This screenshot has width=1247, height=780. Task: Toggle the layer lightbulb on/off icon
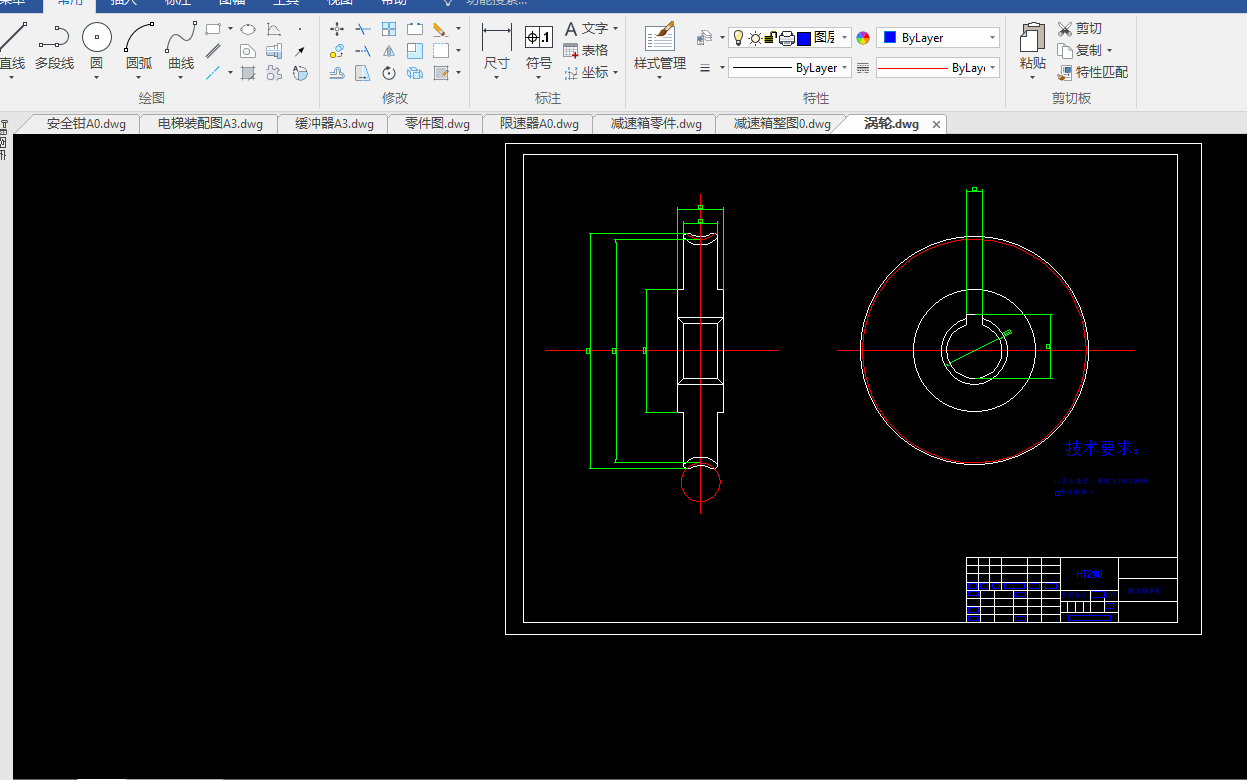738,38
